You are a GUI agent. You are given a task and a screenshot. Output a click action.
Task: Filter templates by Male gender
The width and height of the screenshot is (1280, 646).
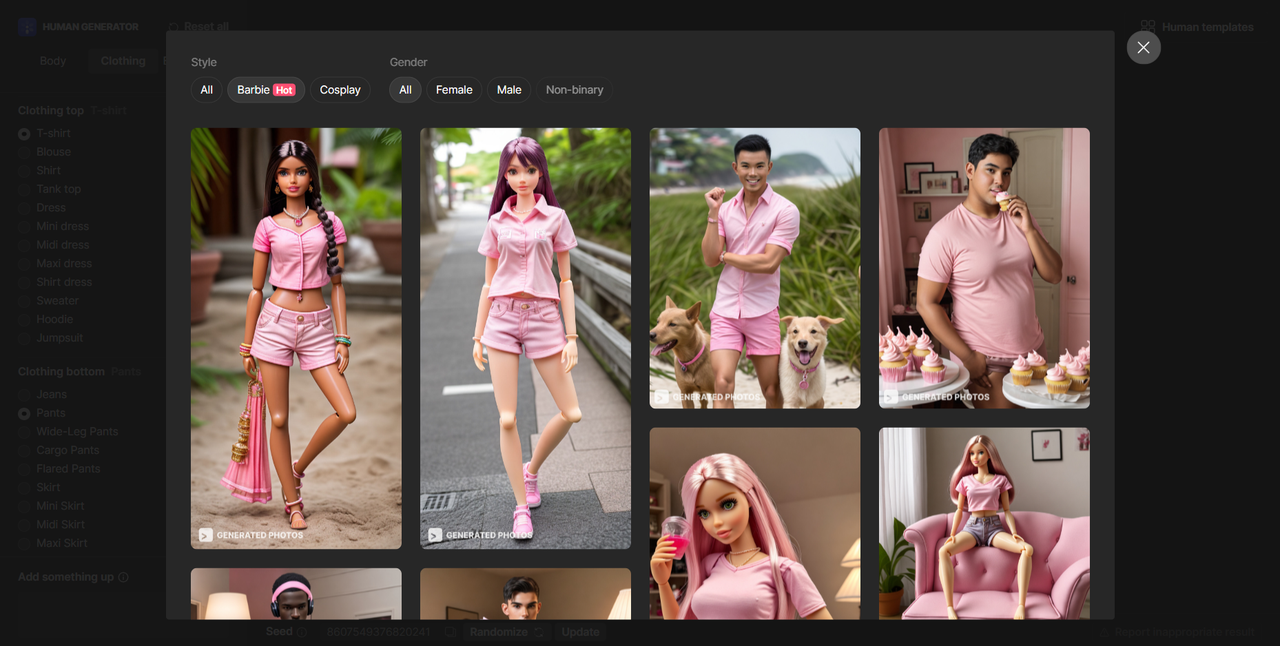509,90
